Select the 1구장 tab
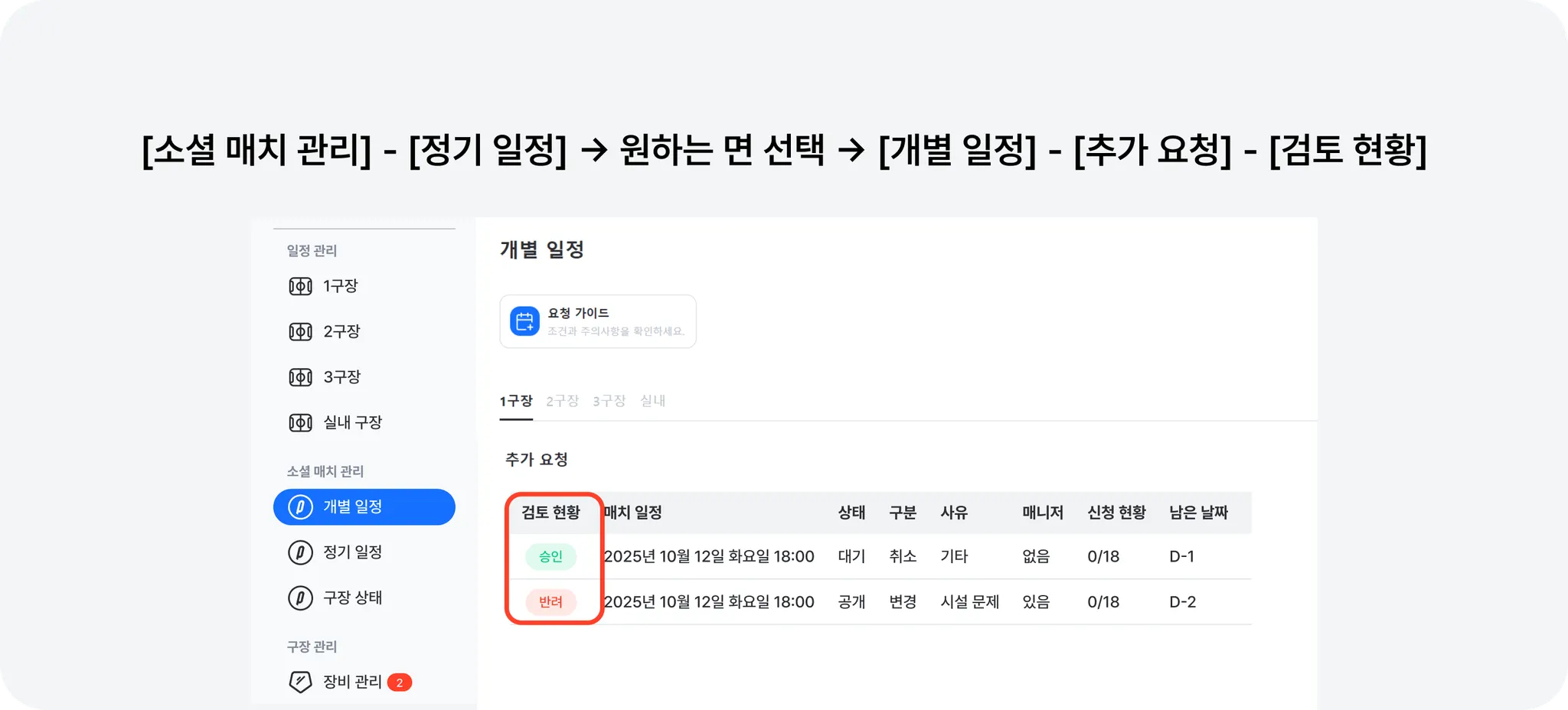 516,401
